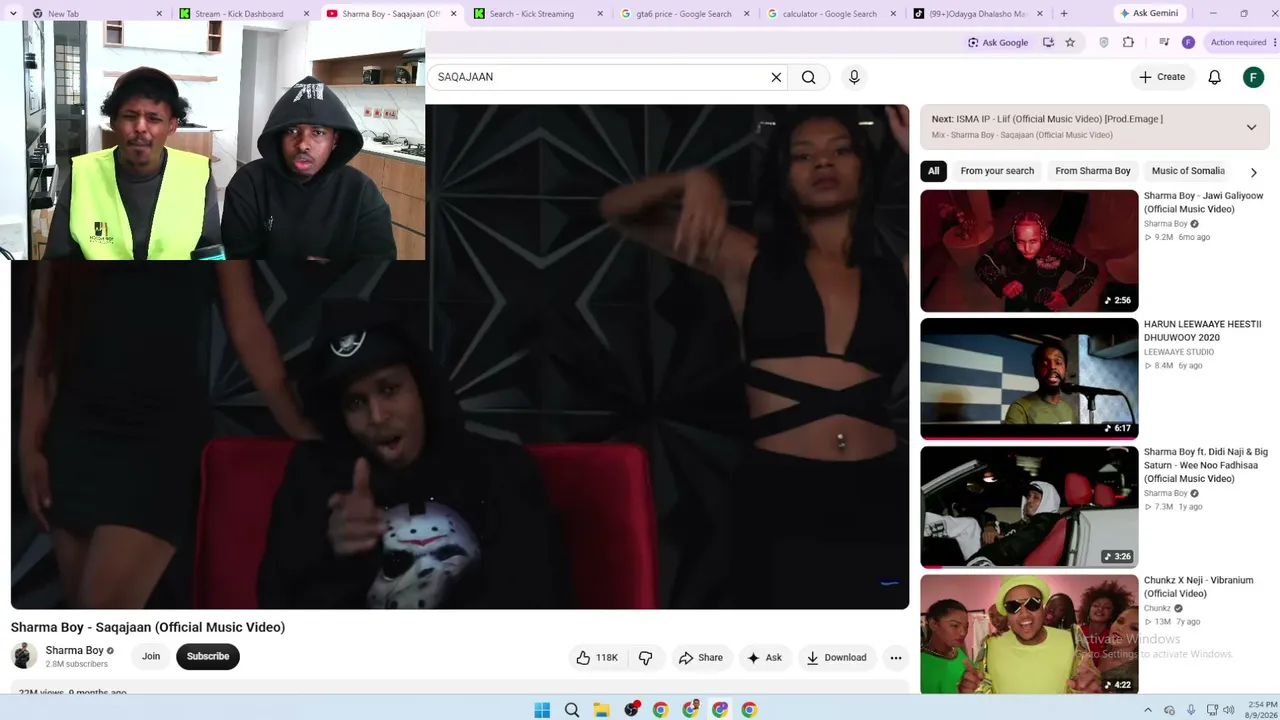Show more filter chips with arrow
The image size is (1280, 720).
coord(1253,172)
